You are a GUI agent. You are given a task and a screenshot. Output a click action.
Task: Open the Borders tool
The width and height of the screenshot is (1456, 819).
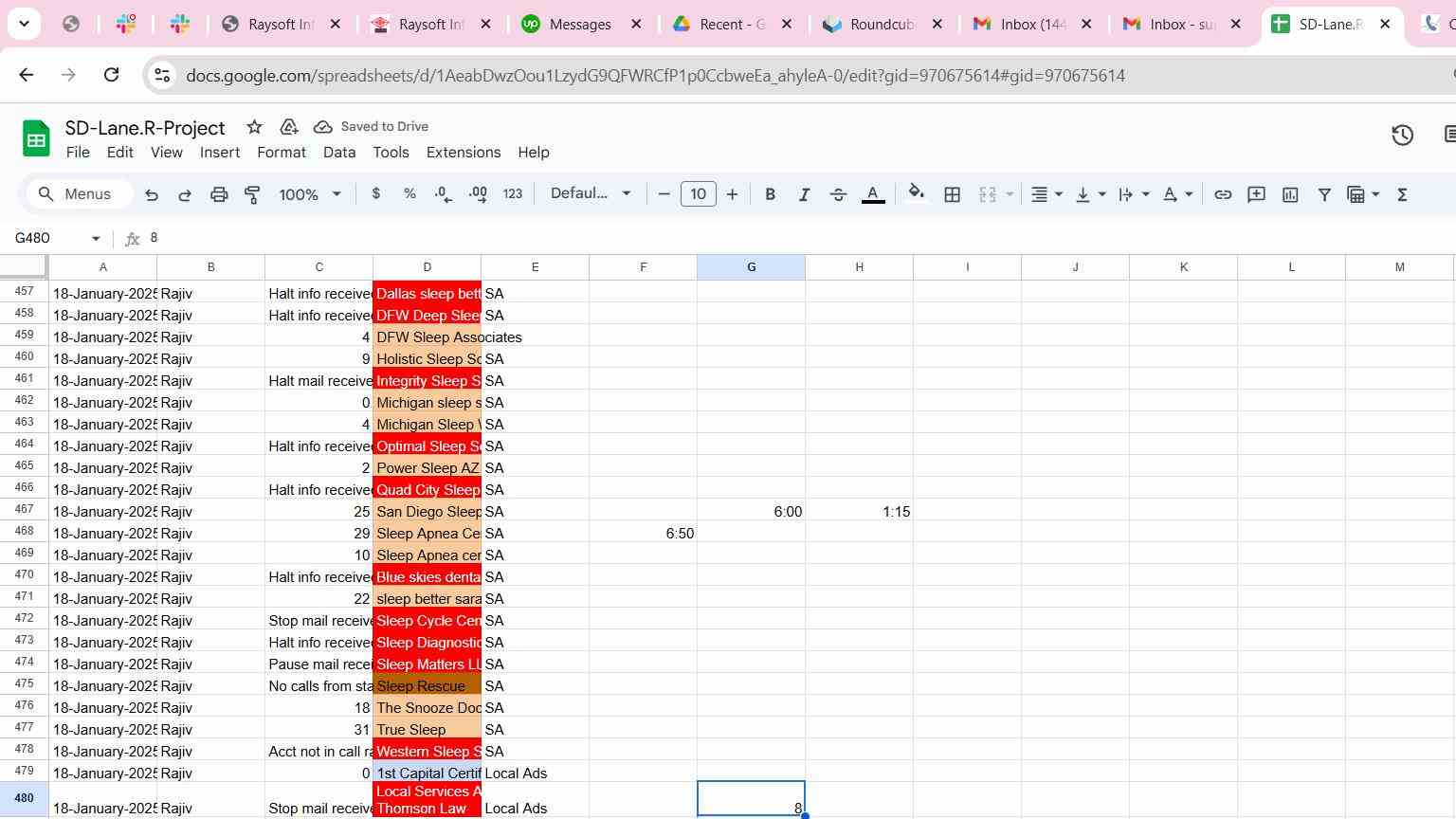[x=952, y=194]
